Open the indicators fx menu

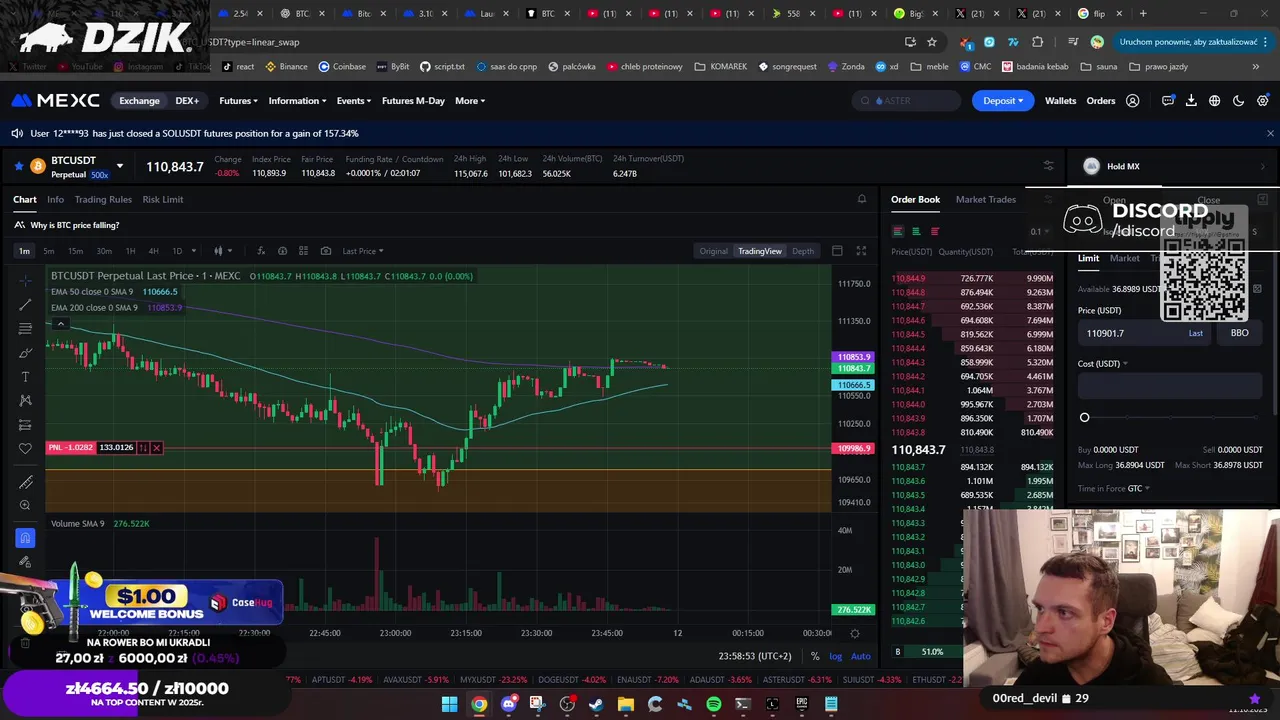[260, 251]
